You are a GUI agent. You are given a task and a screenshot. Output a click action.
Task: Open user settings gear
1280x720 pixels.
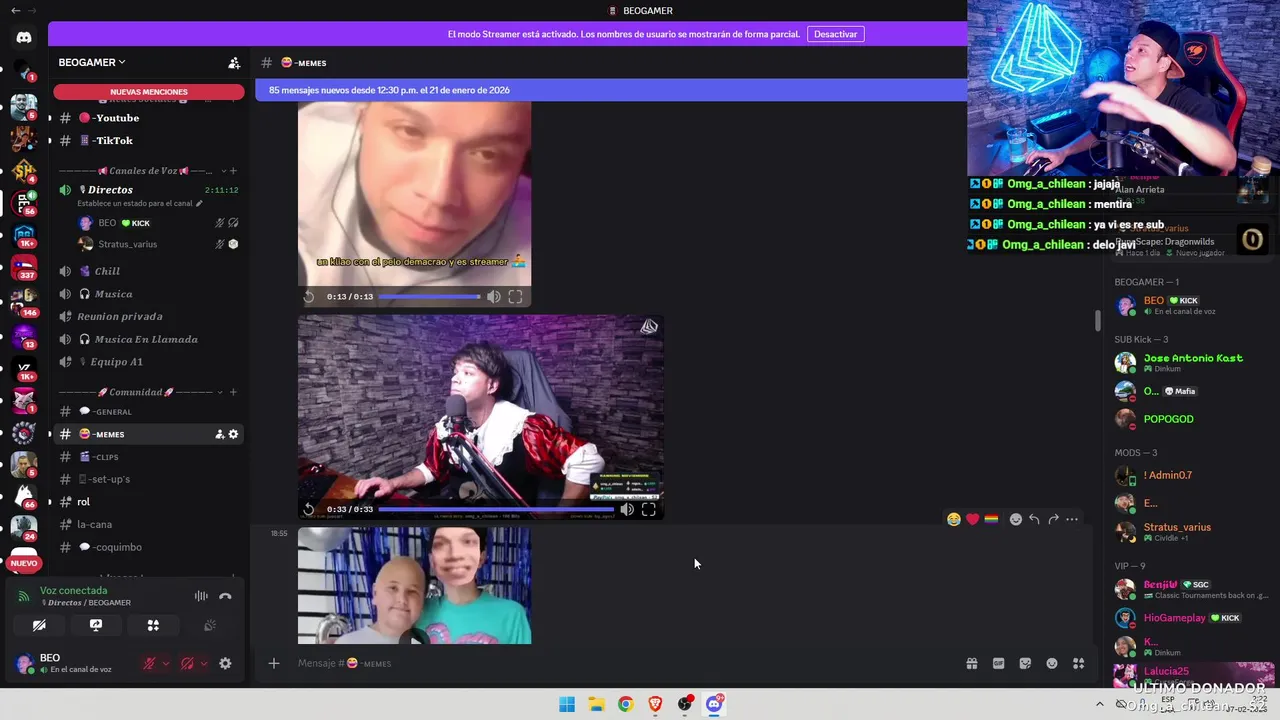[x=225, y=663]
